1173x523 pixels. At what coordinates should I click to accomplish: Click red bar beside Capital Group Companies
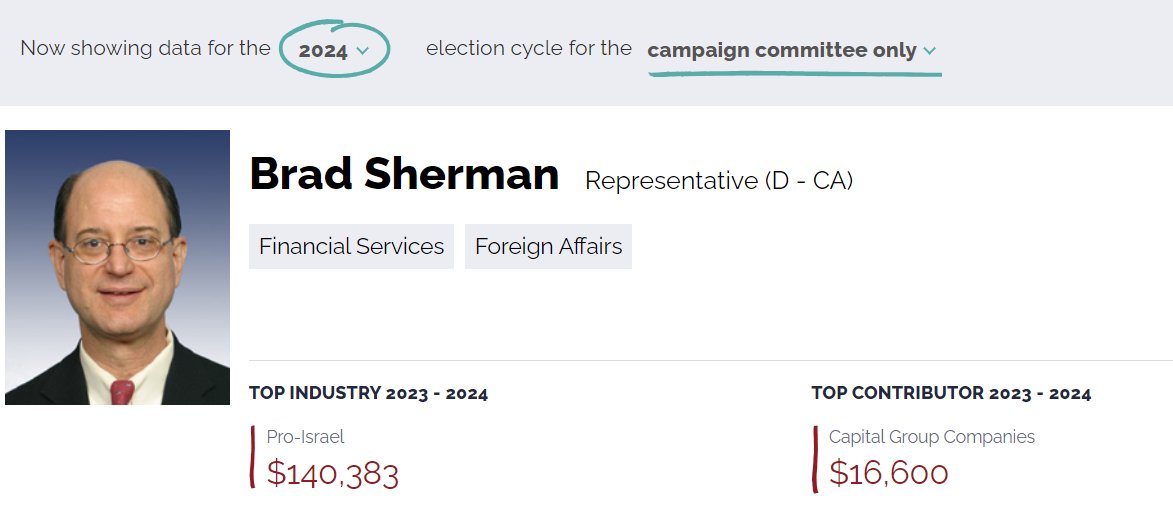coord(815,458)
